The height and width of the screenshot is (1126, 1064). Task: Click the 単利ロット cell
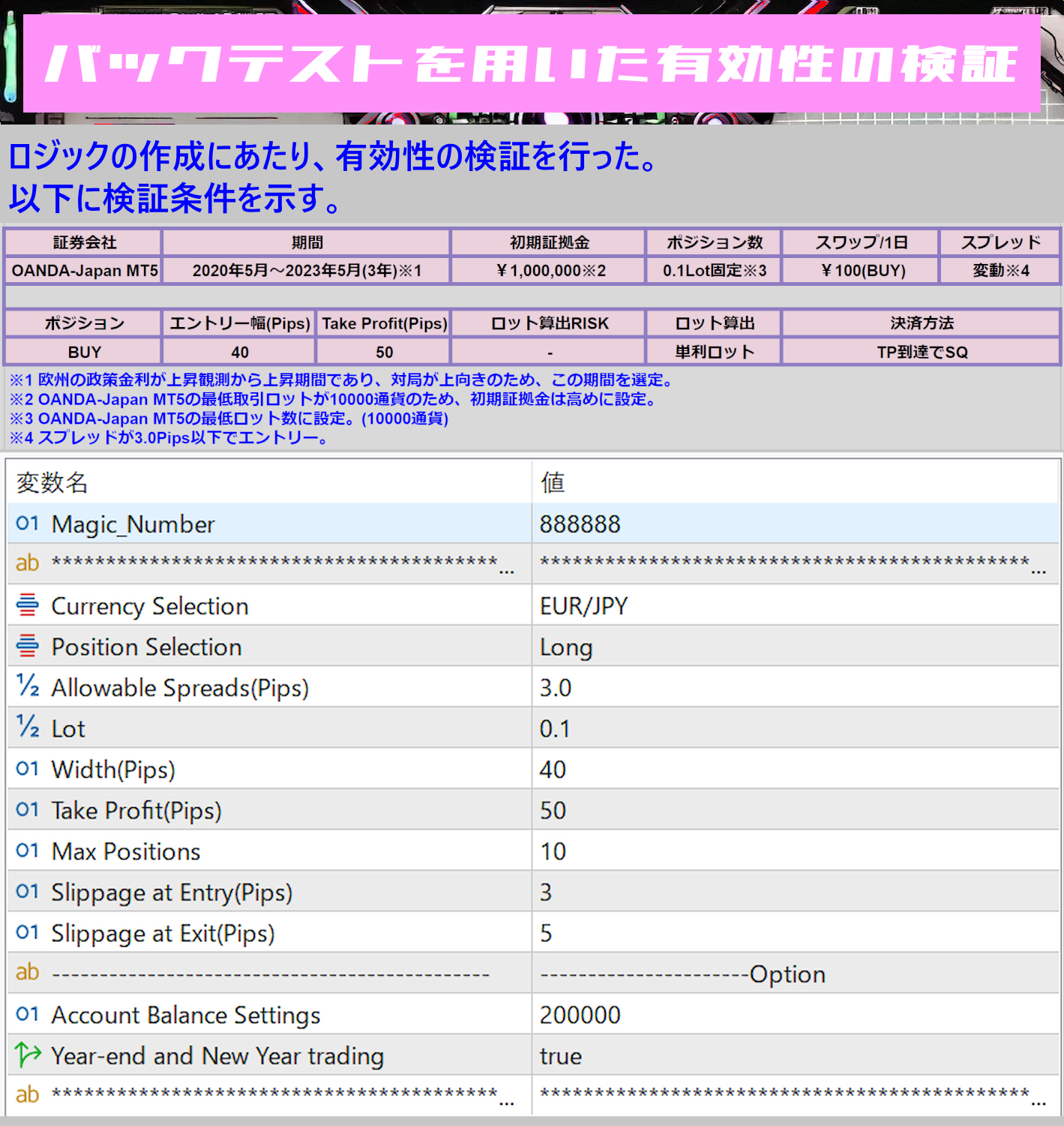tap(715, 352)
